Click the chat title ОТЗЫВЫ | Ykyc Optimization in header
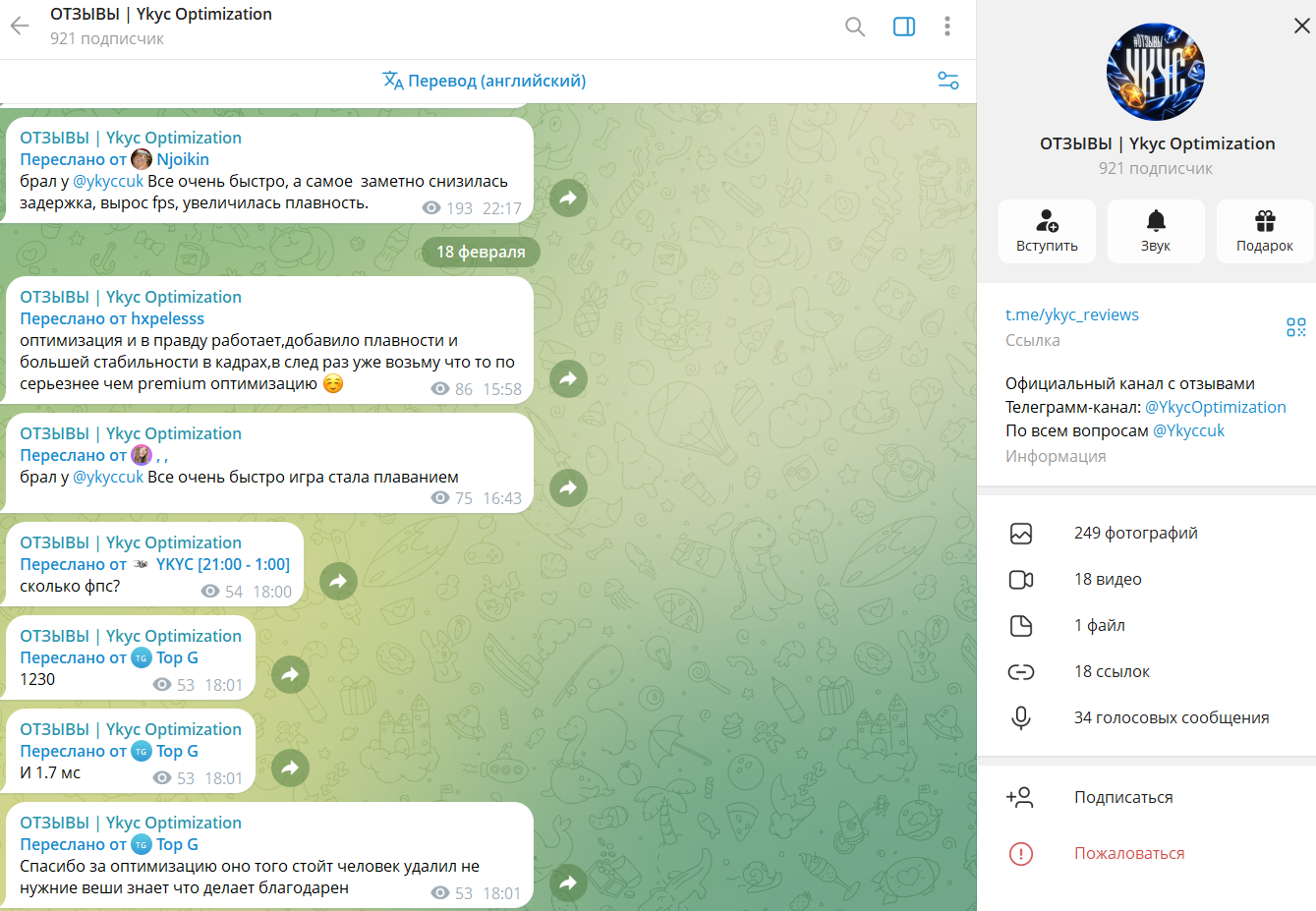This screenshot has height=911, width=1316. click(161, 14)
